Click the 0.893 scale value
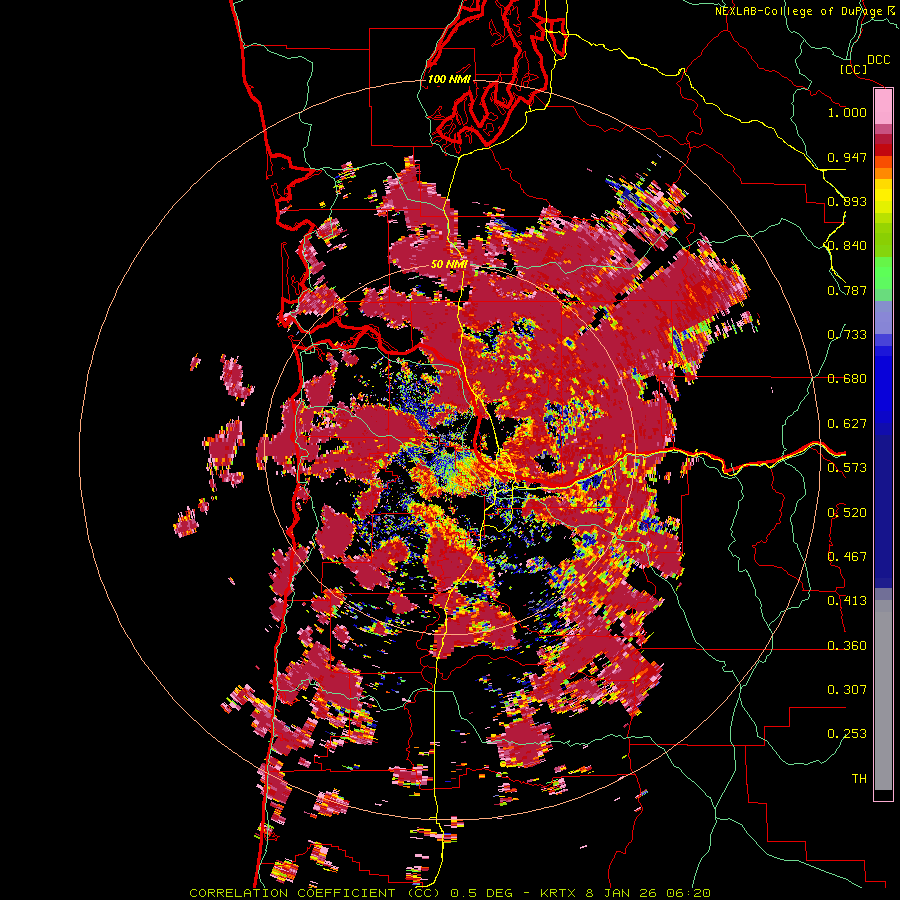Screen dimensions: 900x900 pos(847,201)
